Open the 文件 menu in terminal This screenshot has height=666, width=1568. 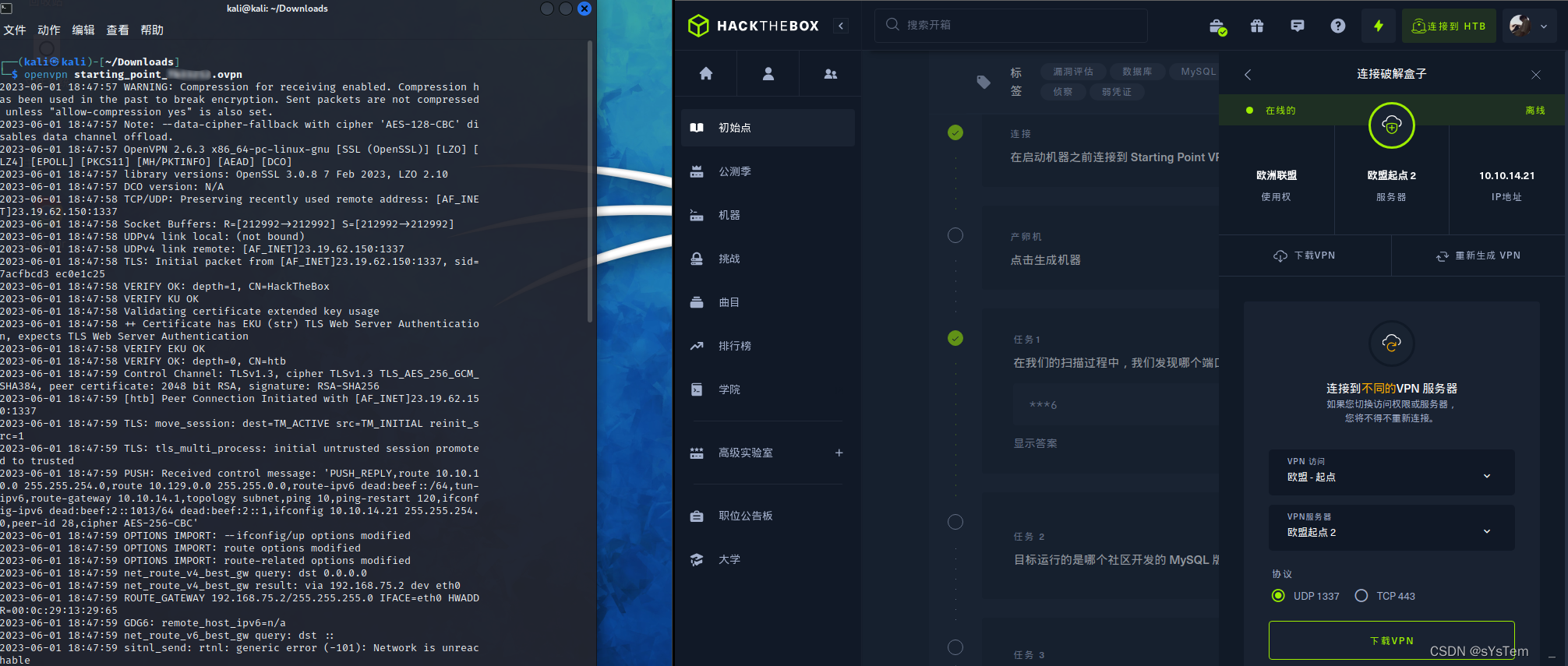coord(15,30)
